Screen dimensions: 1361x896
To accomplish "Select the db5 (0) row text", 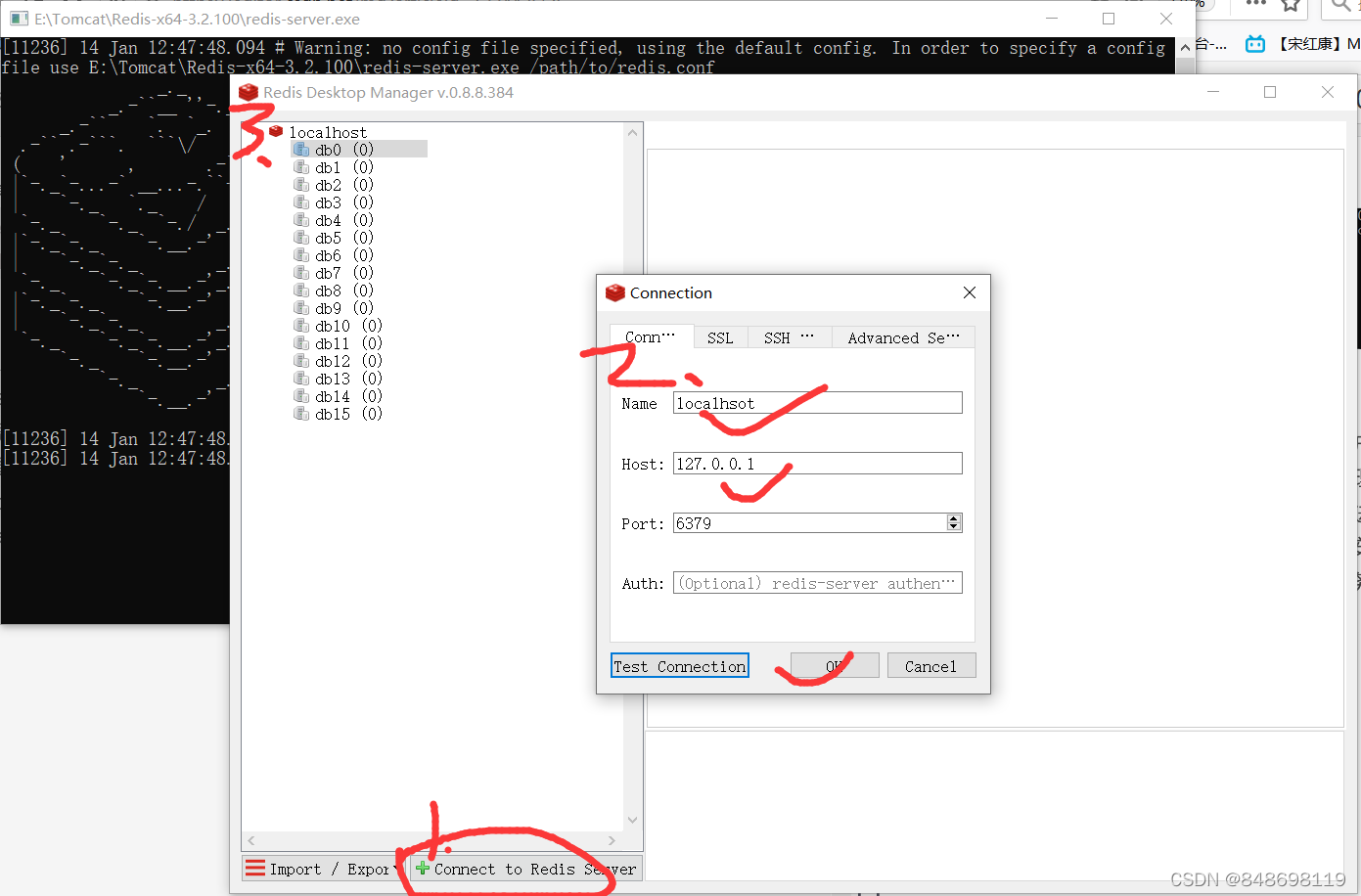I will [x=344, y=238].
